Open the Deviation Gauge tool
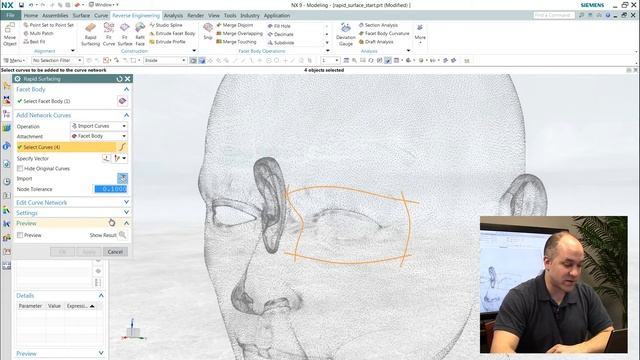This screenshot has height=360, width=640. tap(346, 34)
